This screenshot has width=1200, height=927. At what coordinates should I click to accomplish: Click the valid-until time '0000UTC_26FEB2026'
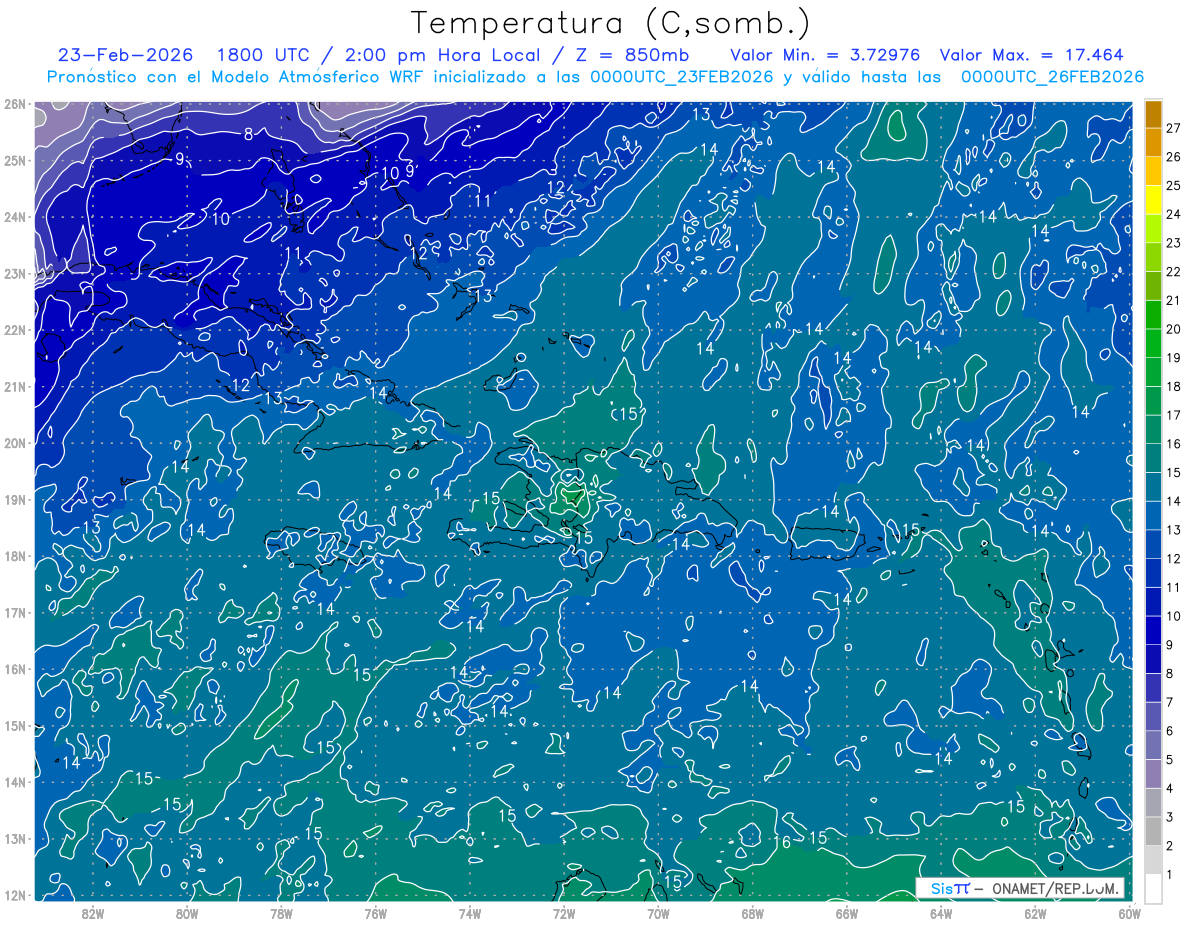pos(1053,77)
